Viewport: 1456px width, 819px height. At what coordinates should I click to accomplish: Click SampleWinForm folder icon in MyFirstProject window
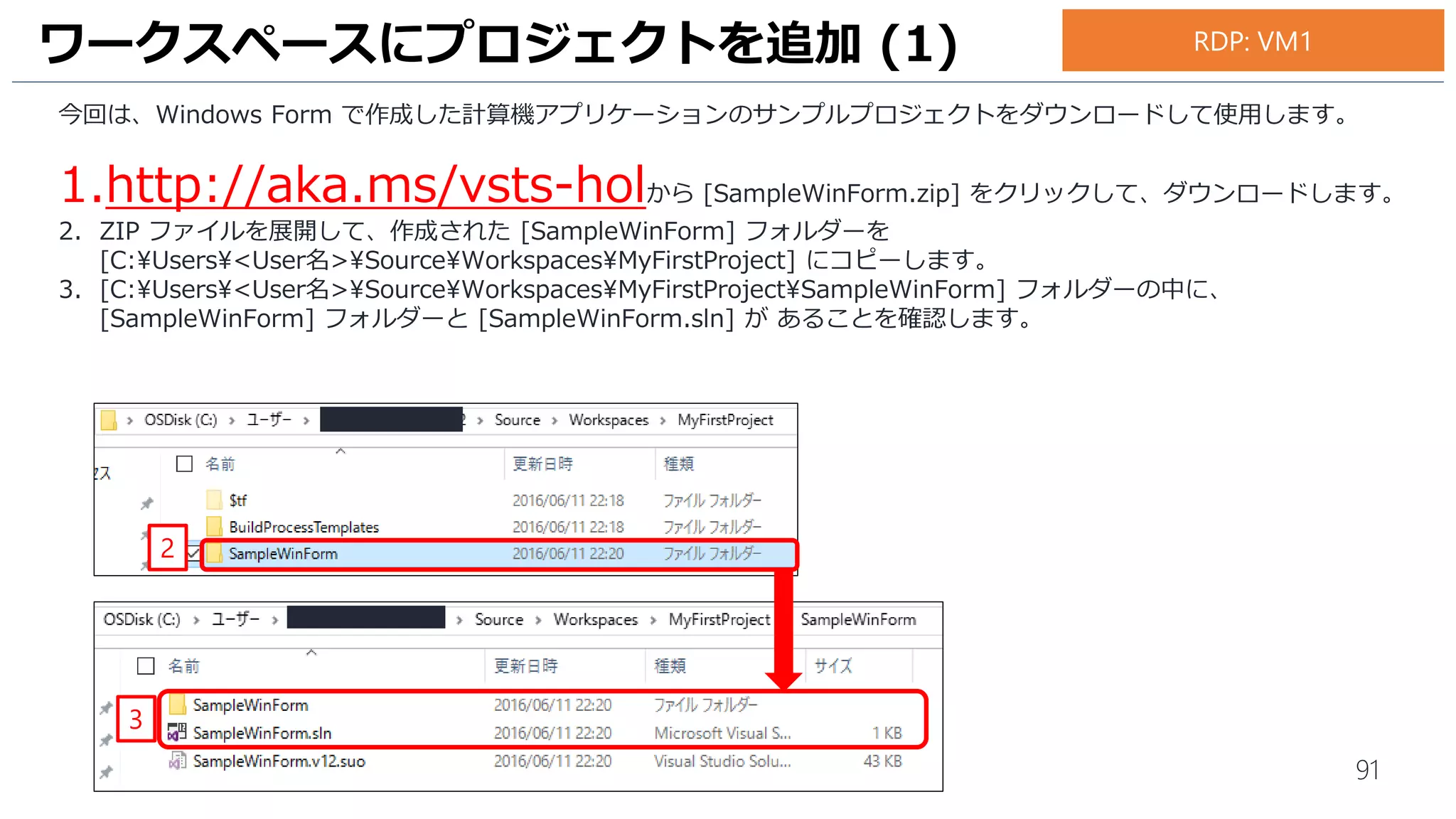click(x=215, y=553)
